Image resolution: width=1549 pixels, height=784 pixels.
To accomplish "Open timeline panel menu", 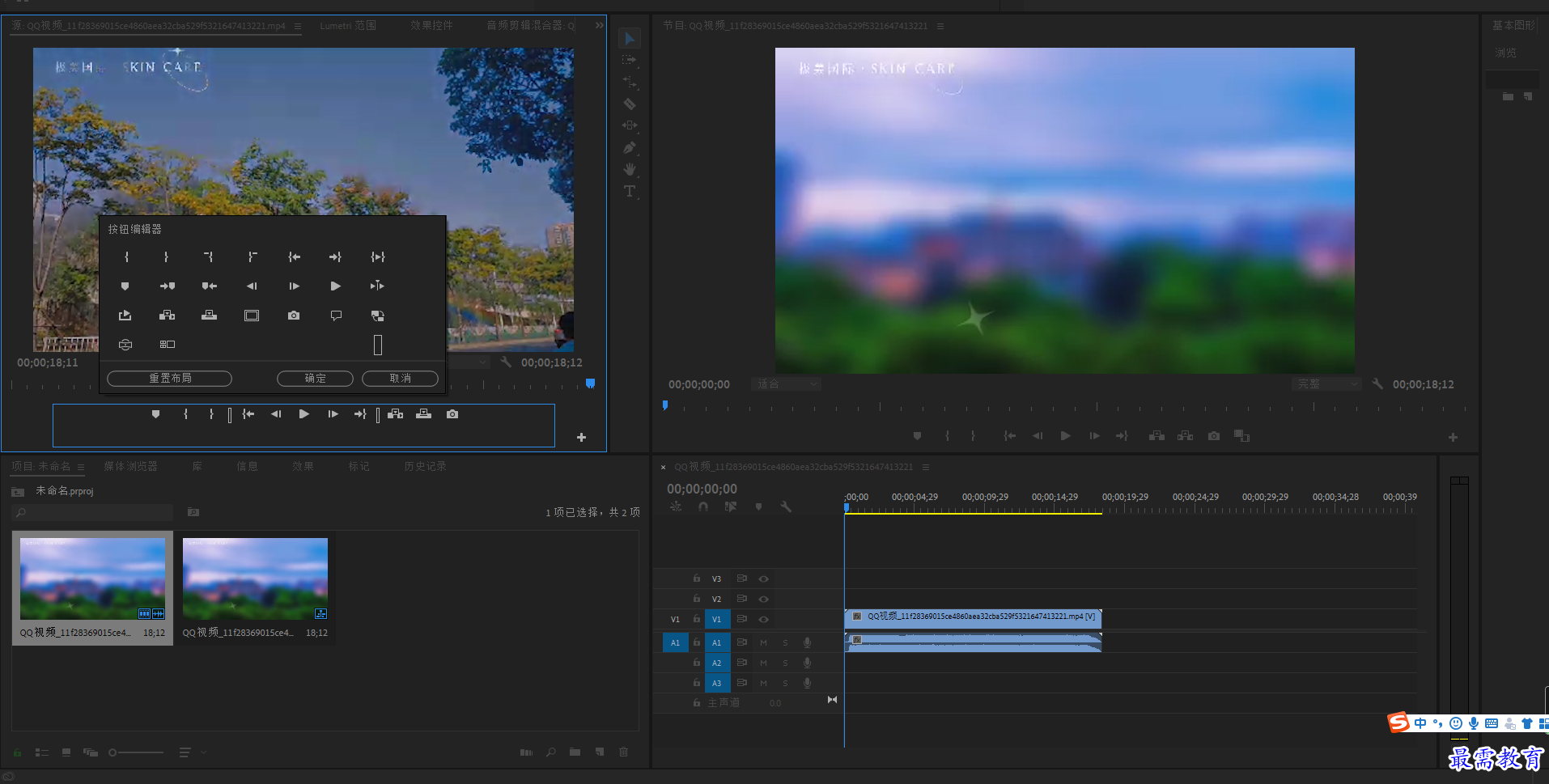I will pos(926,467).
